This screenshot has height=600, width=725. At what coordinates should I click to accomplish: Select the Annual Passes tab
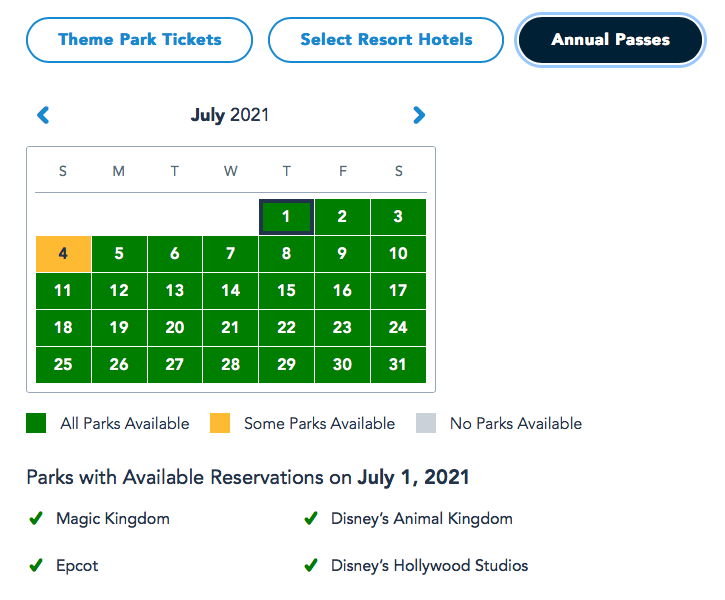(x=610, y=41)
